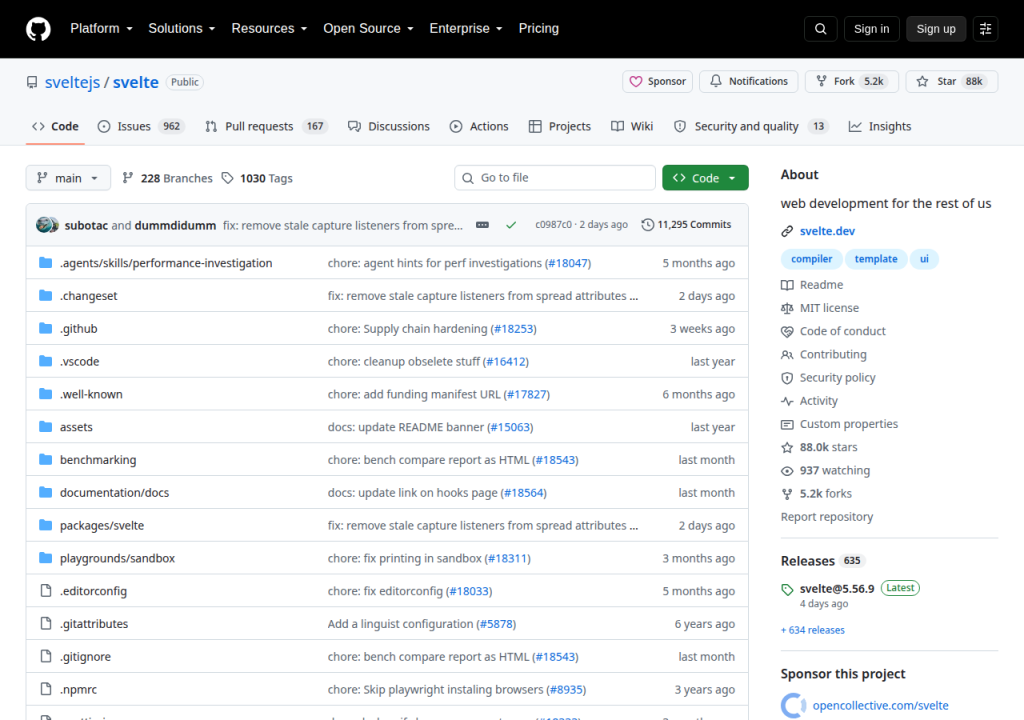The height and width of the screenshot is (720, 1024).
Task: Open the Pricing page
Action: (x=538, y=29)
